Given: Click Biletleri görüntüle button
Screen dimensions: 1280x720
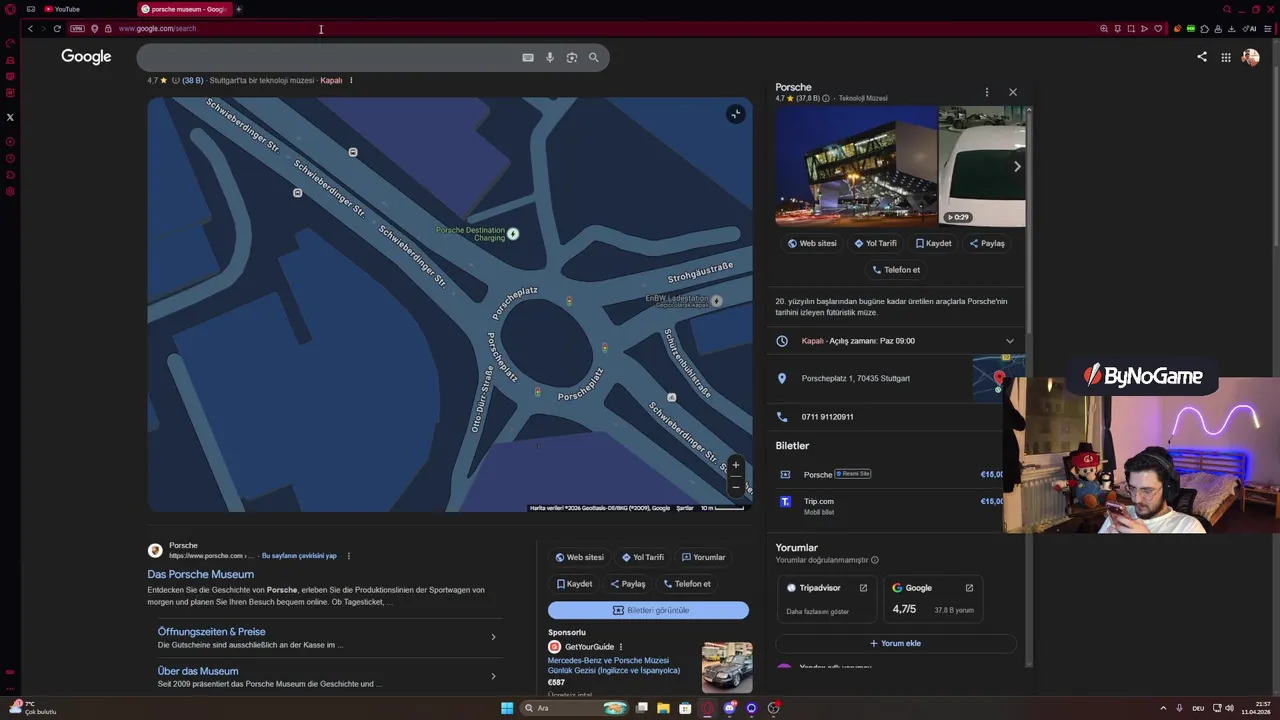Looking at the screenshot, I should tap(648, 610).
